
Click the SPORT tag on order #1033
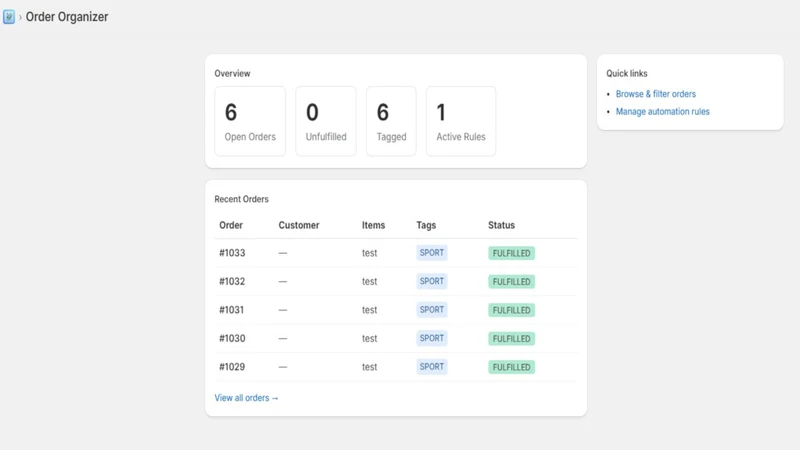(x=432, y=253)
